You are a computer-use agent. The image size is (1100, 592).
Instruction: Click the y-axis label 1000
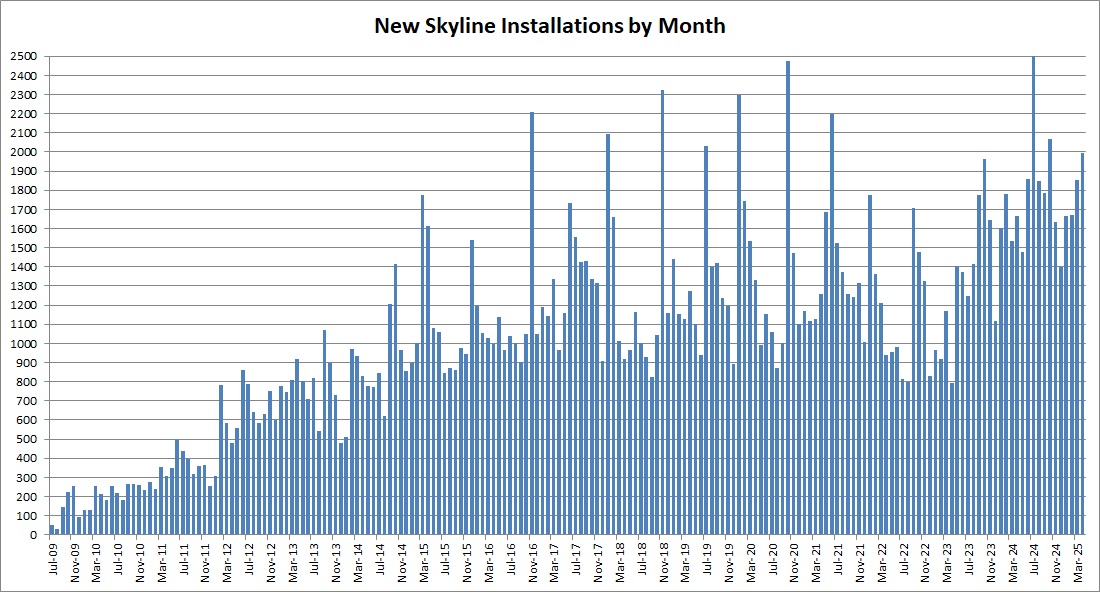[24, 344]
